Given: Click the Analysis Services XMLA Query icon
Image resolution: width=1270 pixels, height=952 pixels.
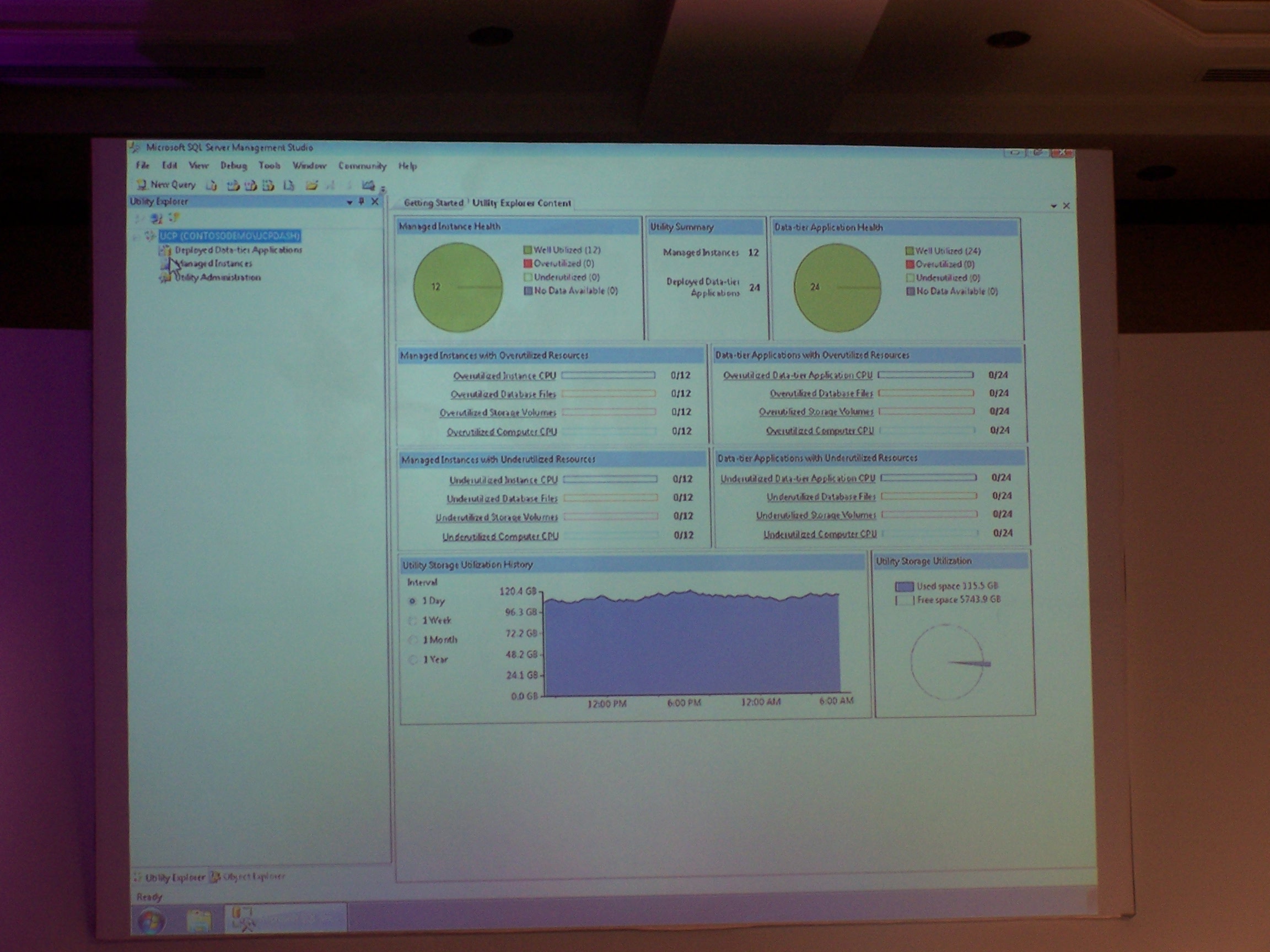Looking at the screenshot, I should 268,185.
